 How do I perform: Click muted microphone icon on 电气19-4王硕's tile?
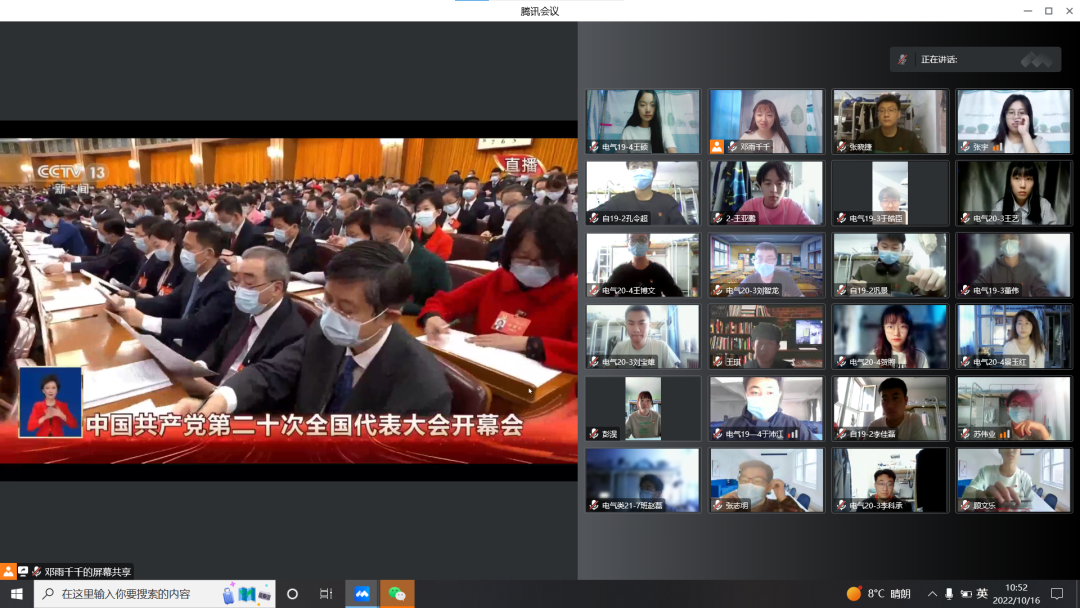594,146
